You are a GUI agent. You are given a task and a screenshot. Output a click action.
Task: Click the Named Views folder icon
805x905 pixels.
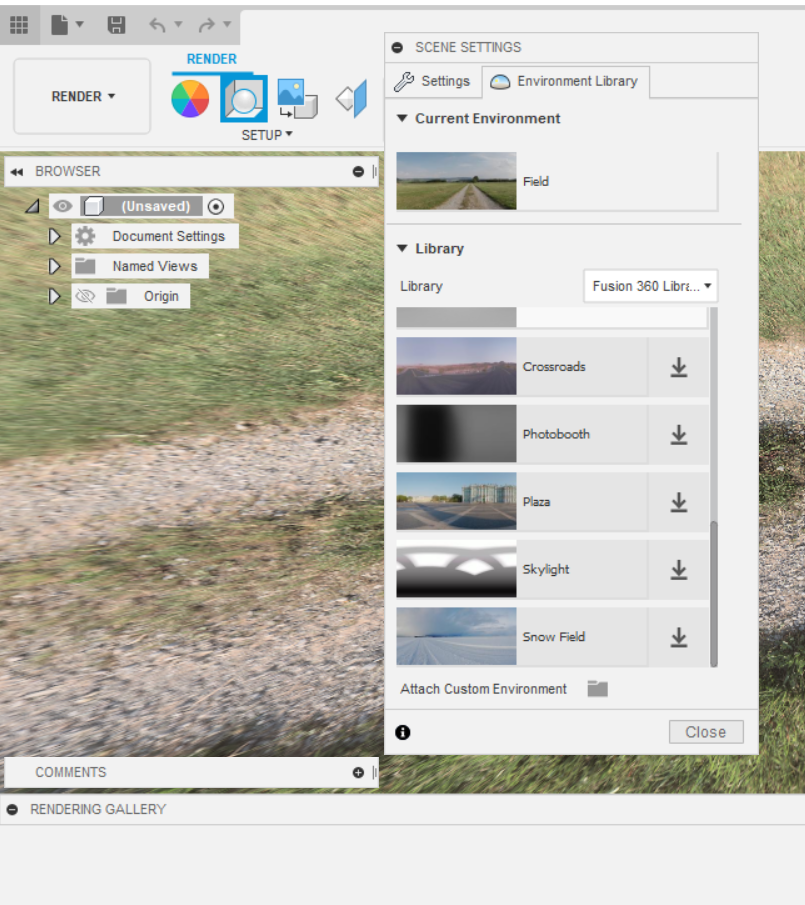(x=85, y=266)
